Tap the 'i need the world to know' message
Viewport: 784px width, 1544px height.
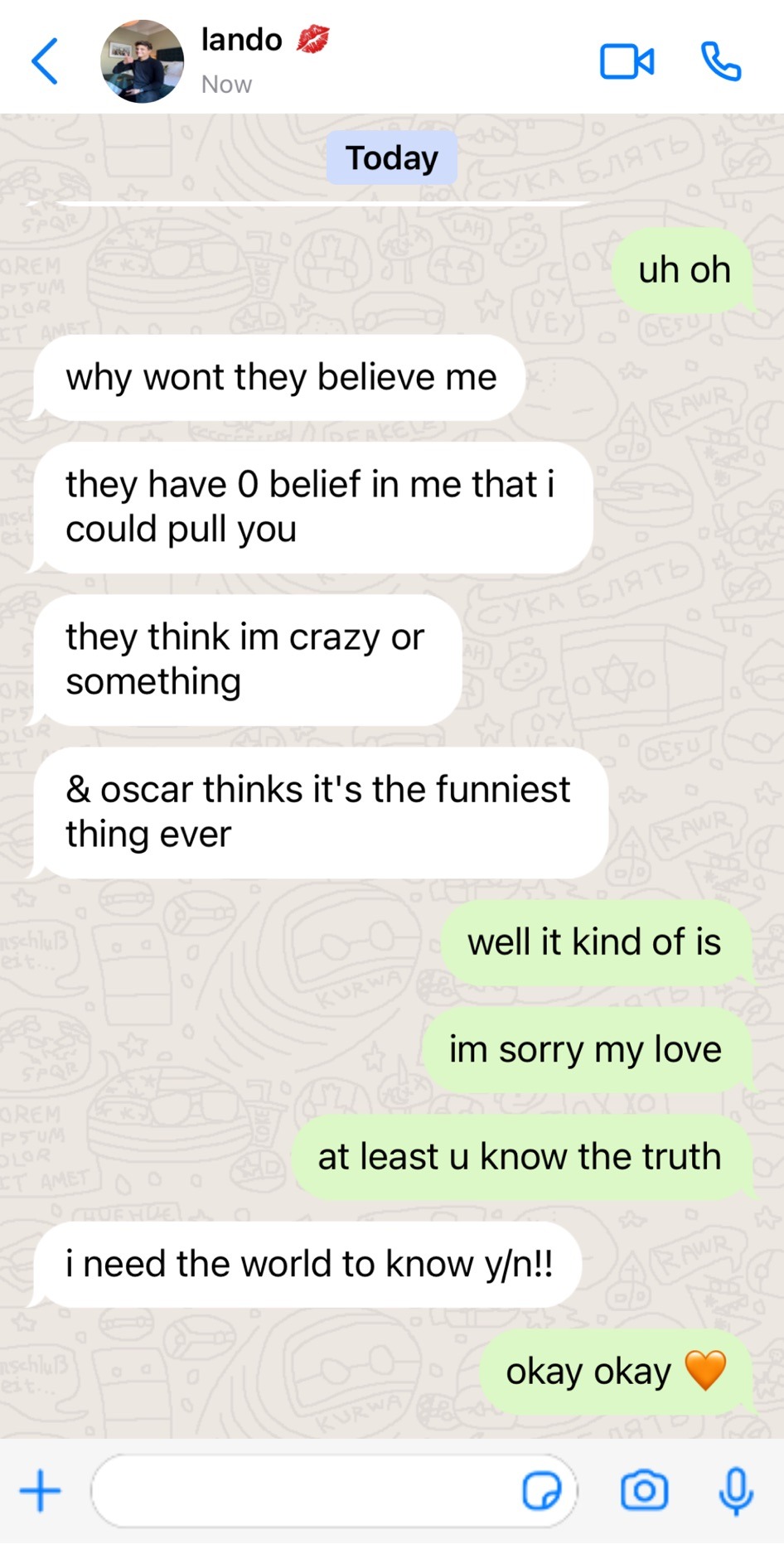click(307, 1265)
